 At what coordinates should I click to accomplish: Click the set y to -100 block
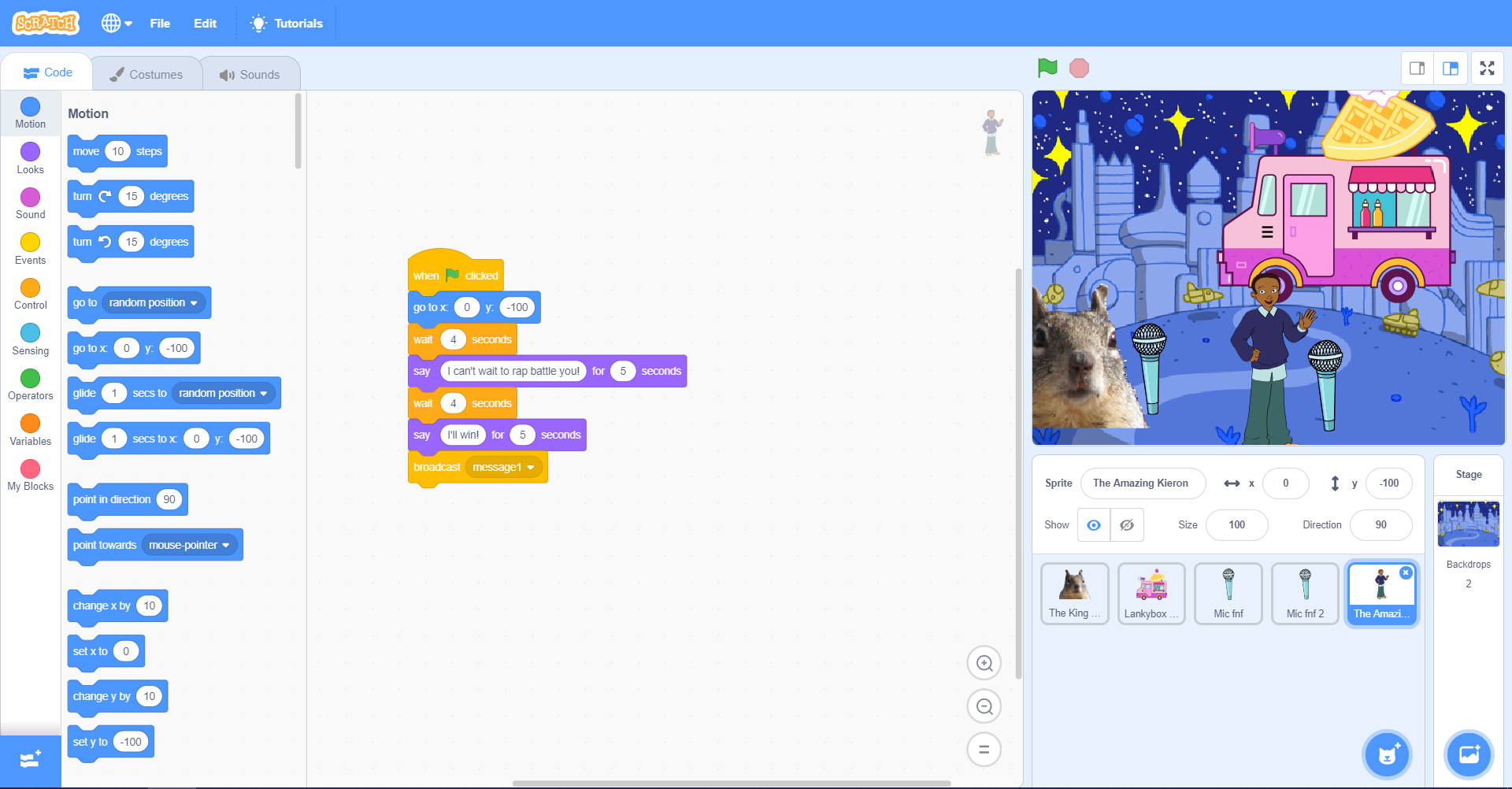point(111,743)
